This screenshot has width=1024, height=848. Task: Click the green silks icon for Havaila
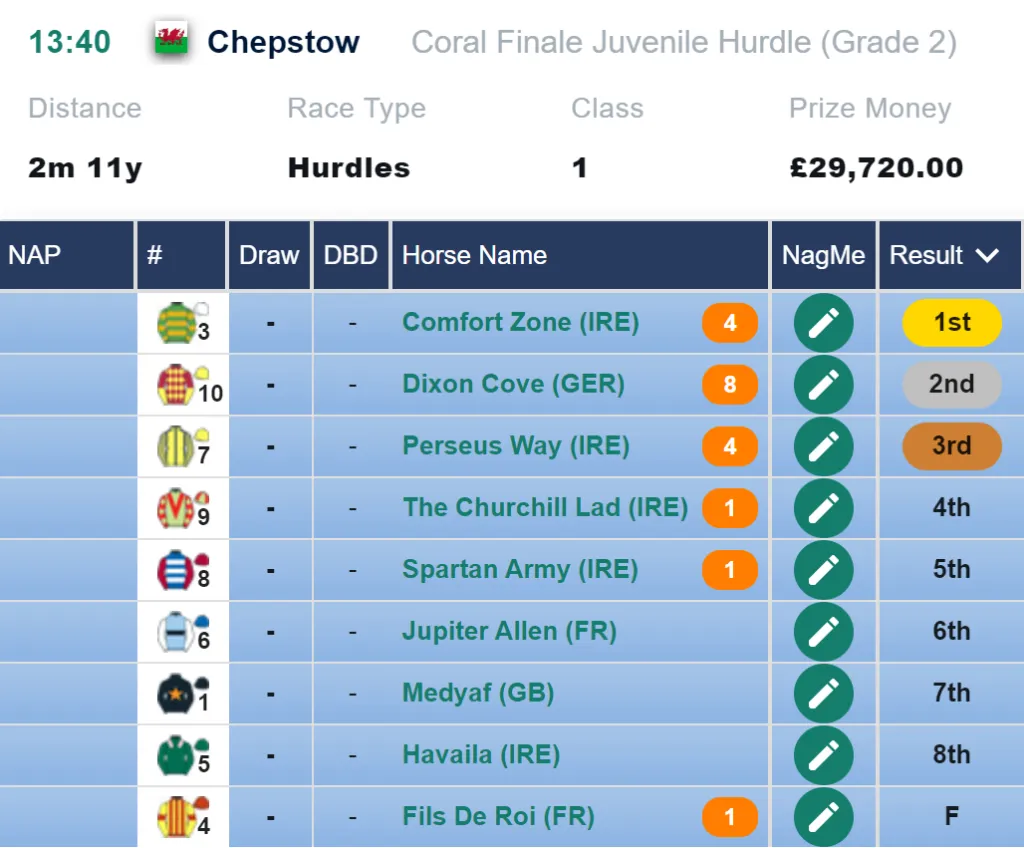pyautogui.click(x=175, y=755)
